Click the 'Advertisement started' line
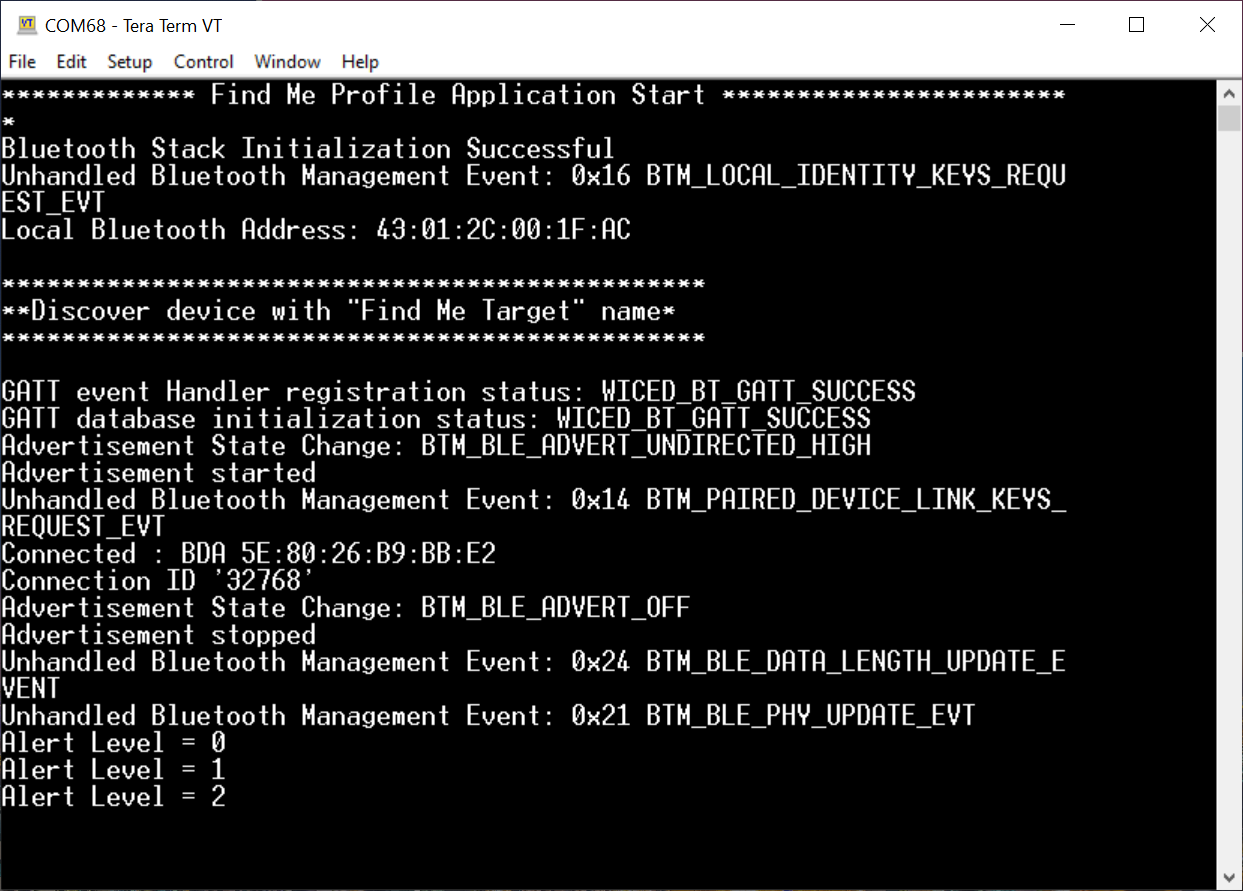The height and width of the screenshot is (891, 1243). [158, 473]
